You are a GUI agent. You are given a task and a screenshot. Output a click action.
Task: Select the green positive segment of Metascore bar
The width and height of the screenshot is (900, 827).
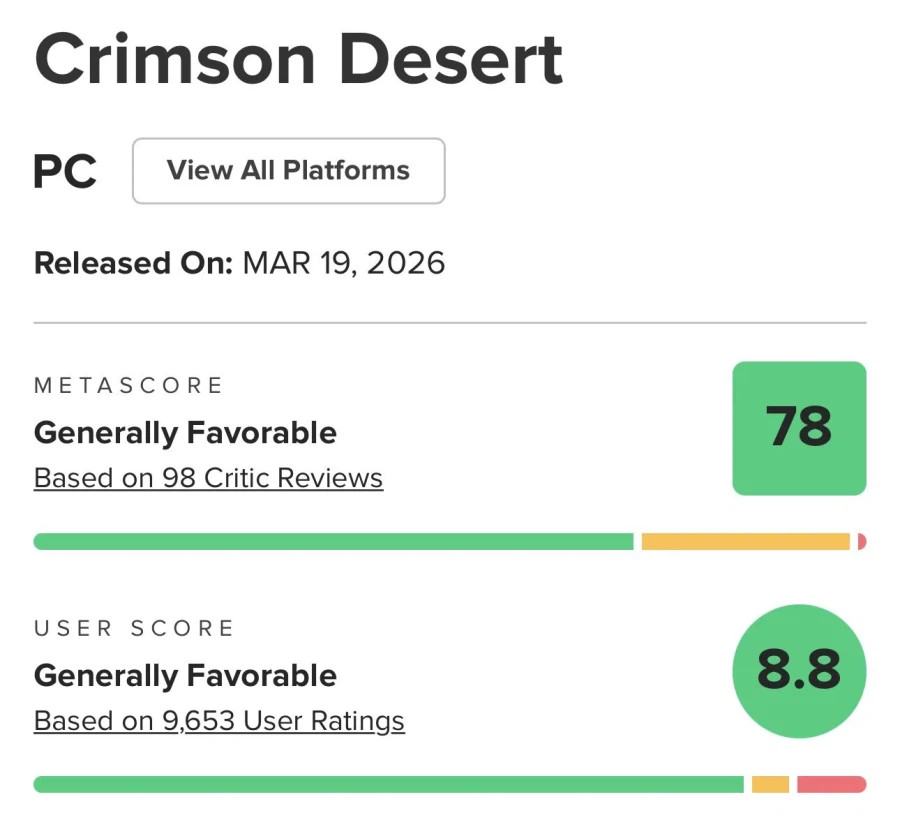333,542
